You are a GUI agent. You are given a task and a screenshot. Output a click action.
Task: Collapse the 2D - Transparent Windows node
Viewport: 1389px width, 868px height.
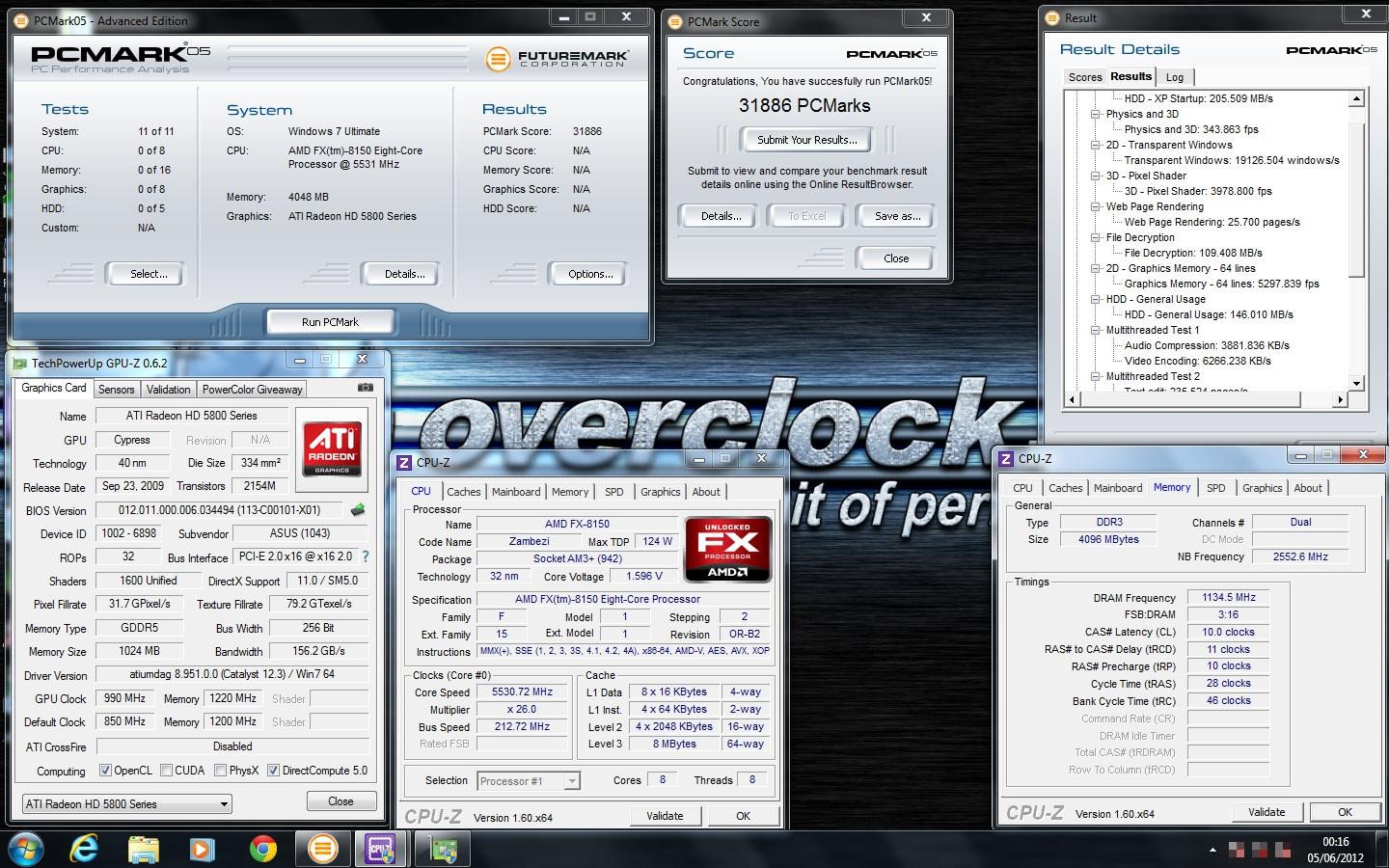point(1096,145)
